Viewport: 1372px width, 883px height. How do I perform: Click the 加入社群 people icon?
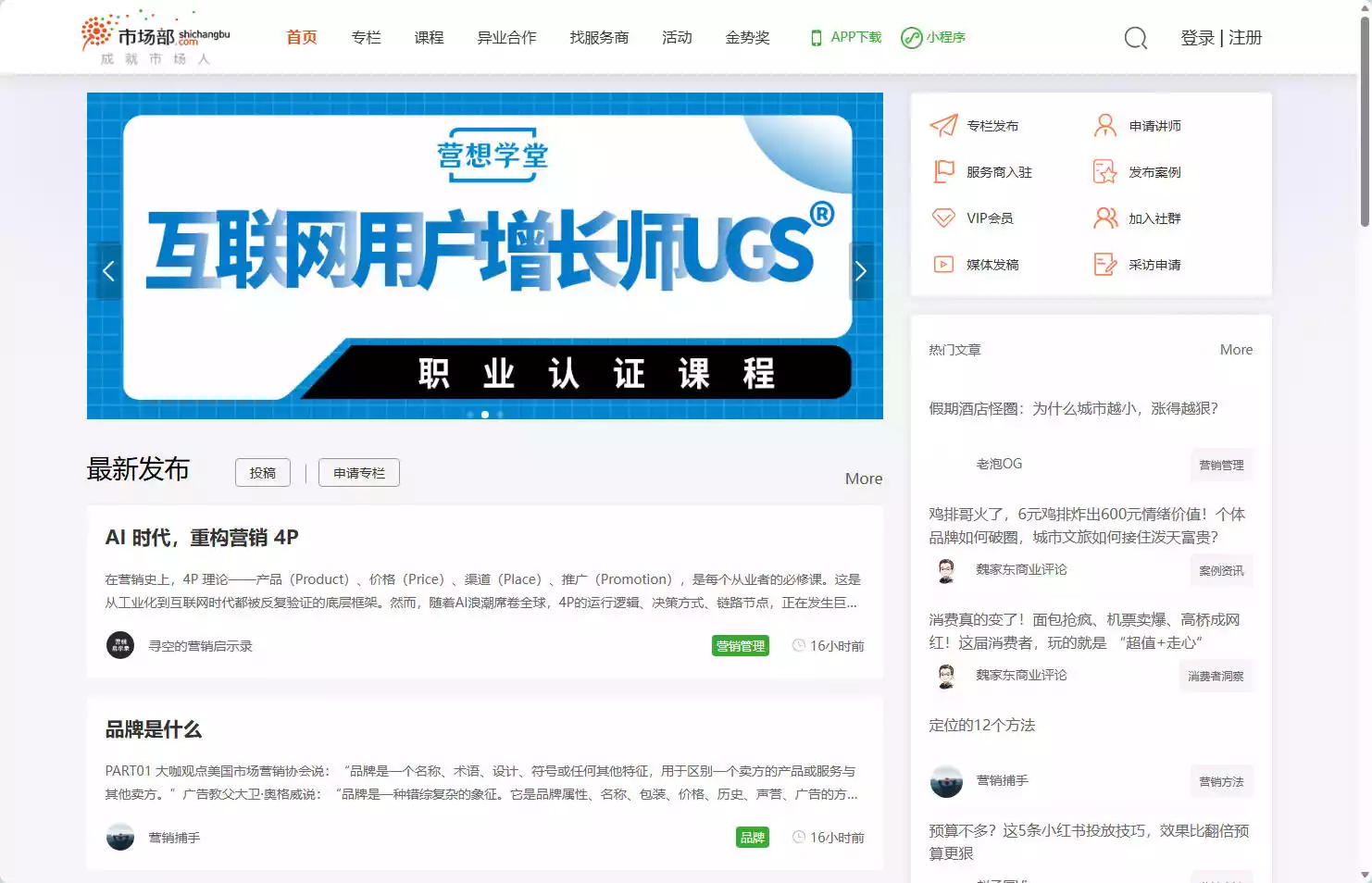click(1105, 218)
